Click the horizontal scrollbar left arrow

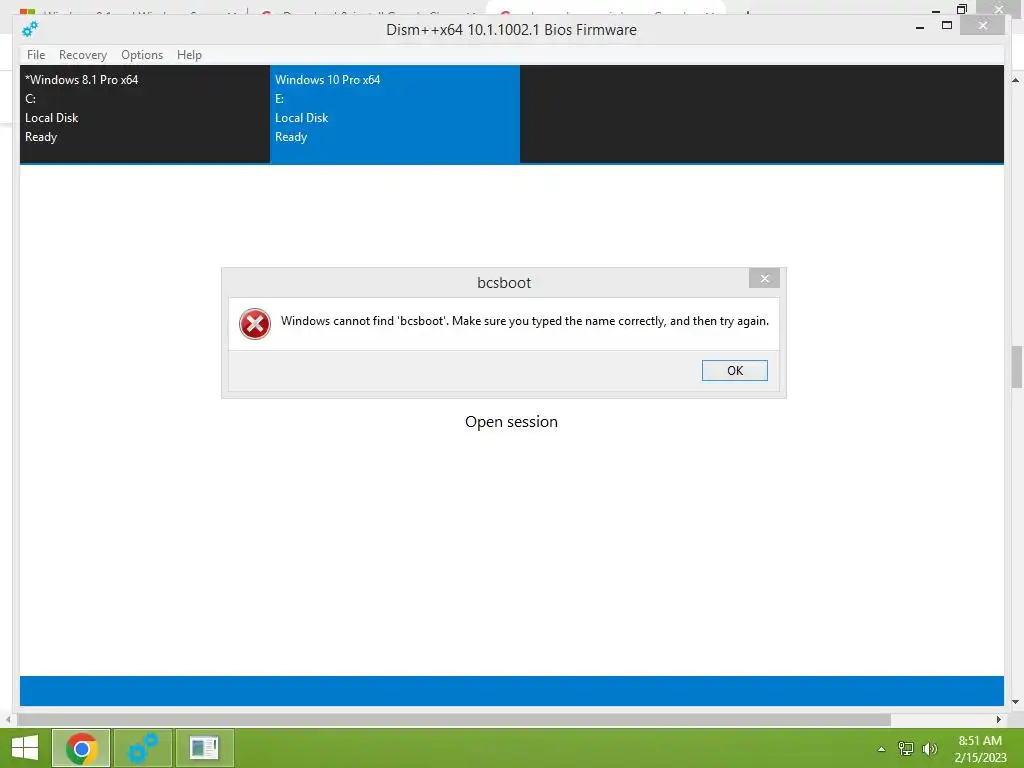click(8, 719)
